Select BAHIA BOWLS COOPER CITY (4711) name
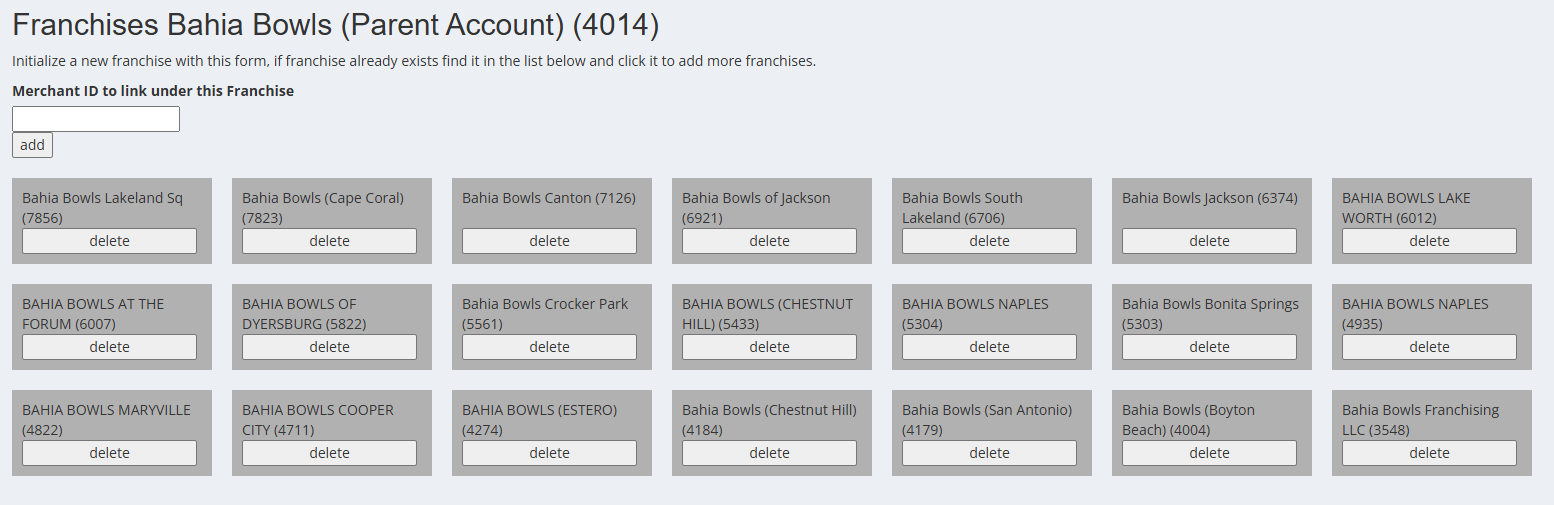 (318, 410)
